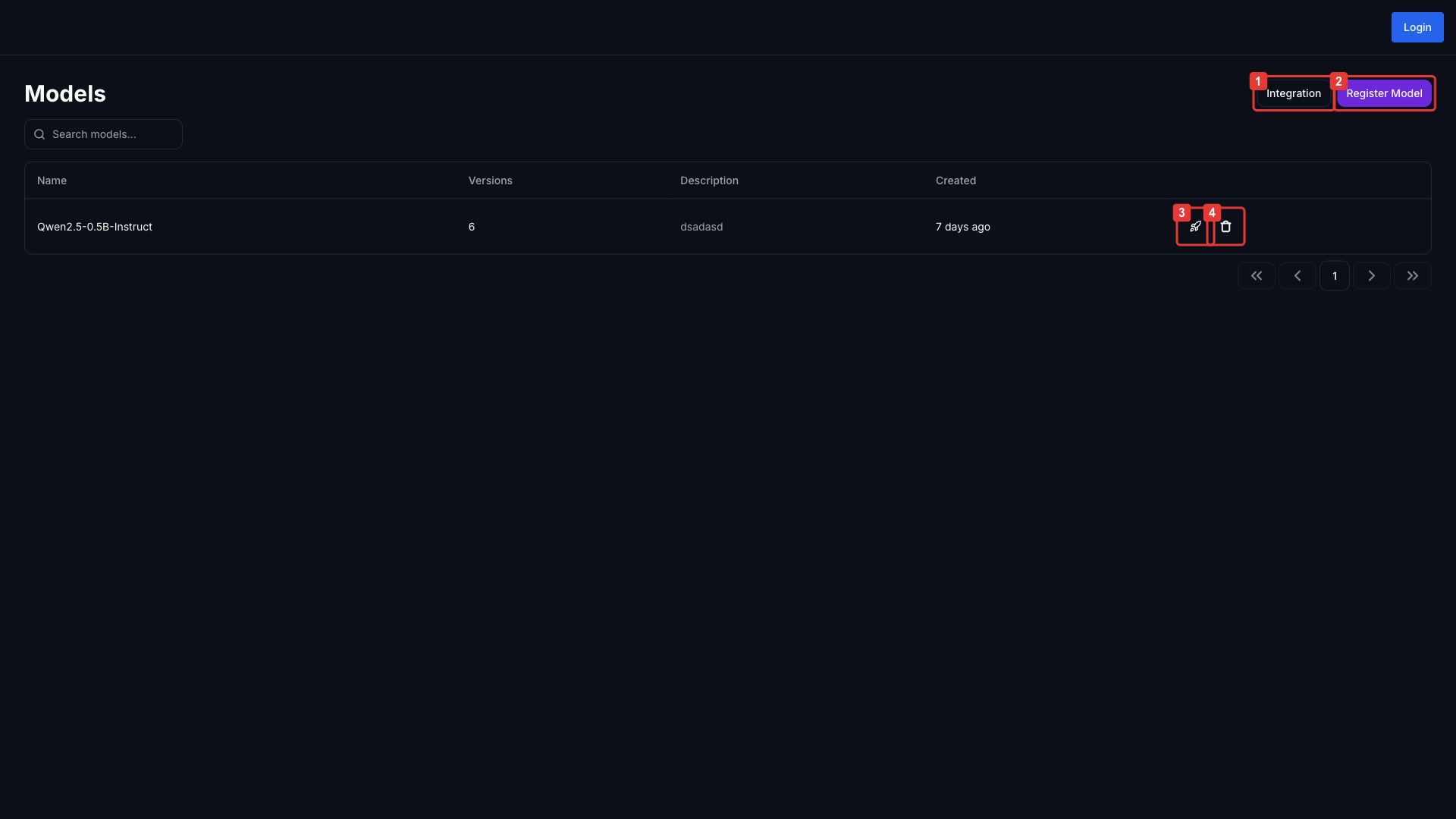The height and width of the screenshot is (819, 1456).
Task: Click the versions count 6 cell
Action: pos(471,227)
